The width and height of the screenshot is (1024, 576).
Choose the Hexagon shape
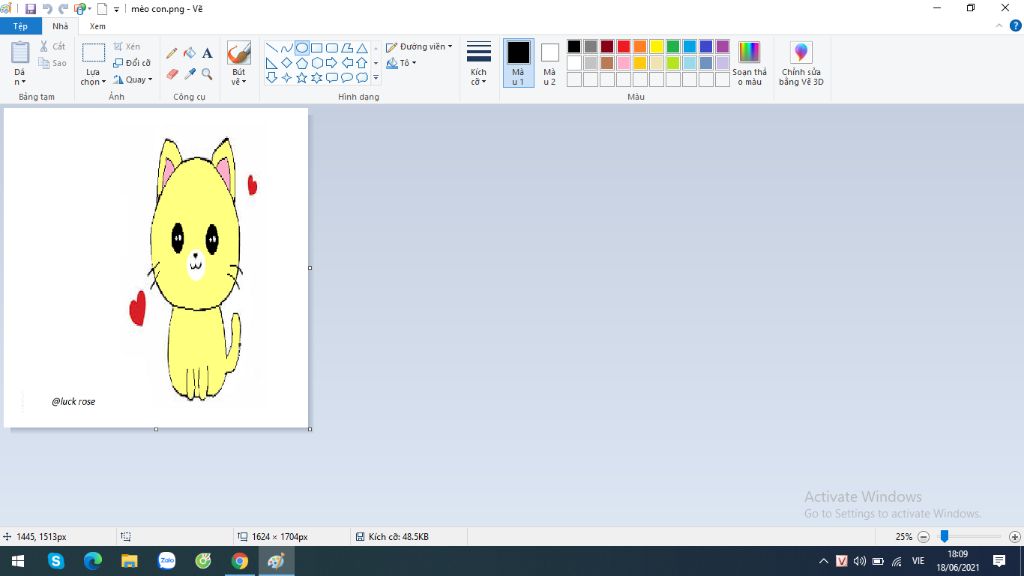click(x=317, y=63)
